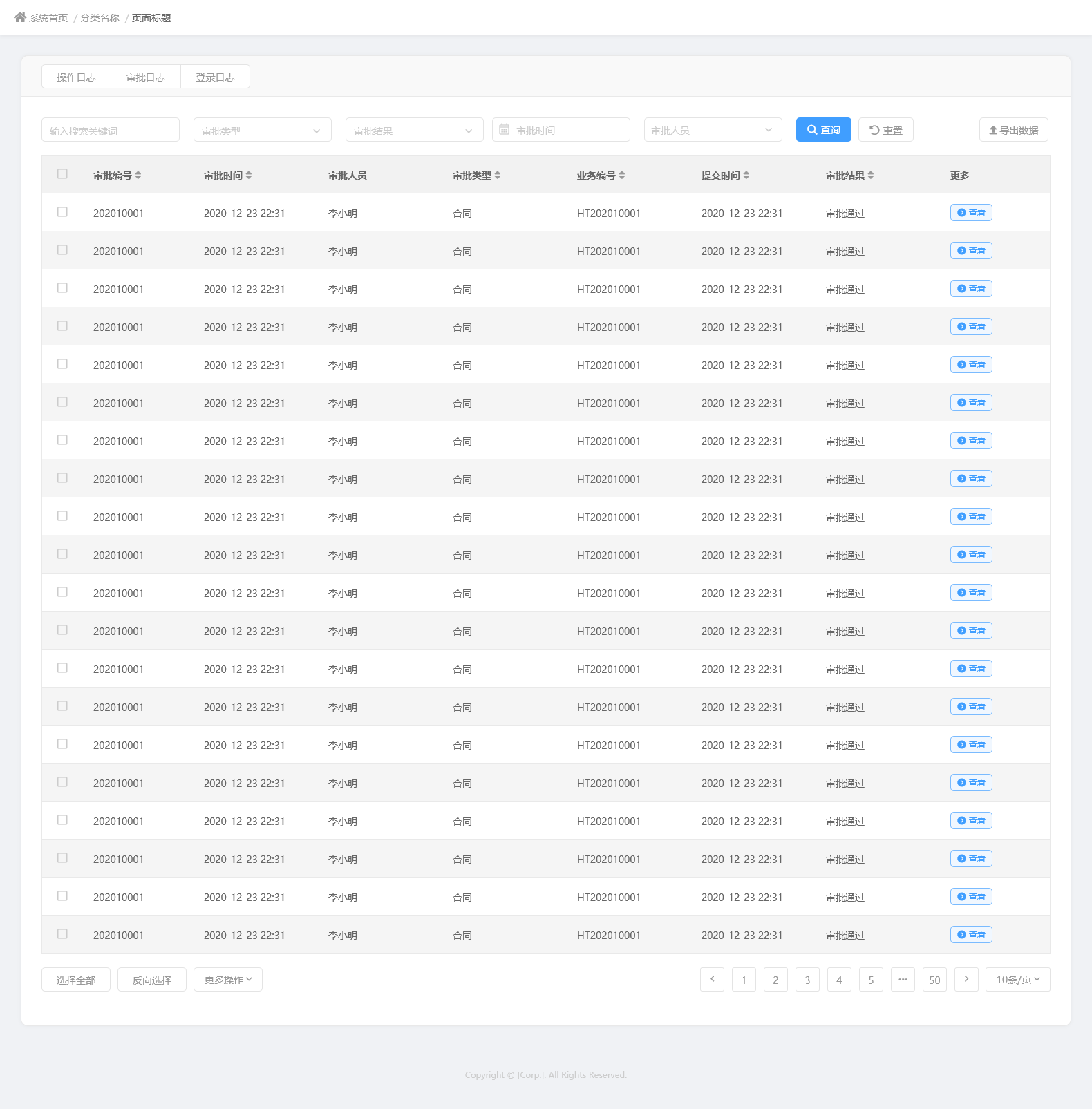Click the 更多 column header
The image size is (1092, 1109).
(x=960, y=176)
